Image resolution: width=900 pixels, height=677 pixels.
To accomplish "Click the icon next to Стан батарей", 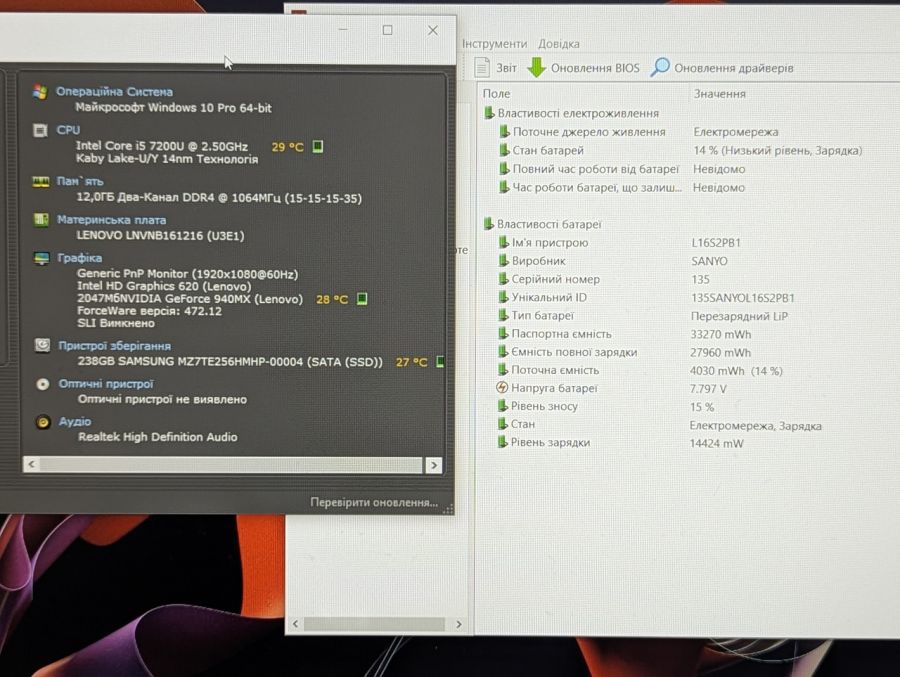I will [x=504, y=150].
